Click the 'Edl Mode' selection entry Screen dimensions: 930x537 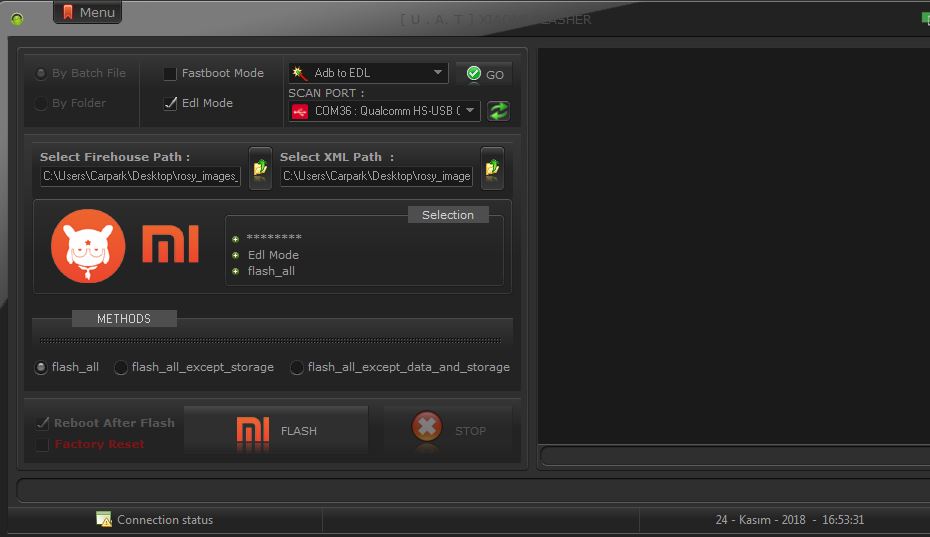(273, 255)
